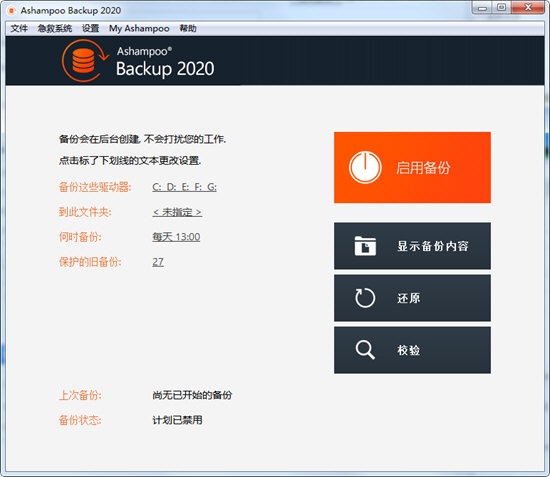Click the 到此文件夹 label
The width and height of the screenshot is (550, 477).
[85, 212]
